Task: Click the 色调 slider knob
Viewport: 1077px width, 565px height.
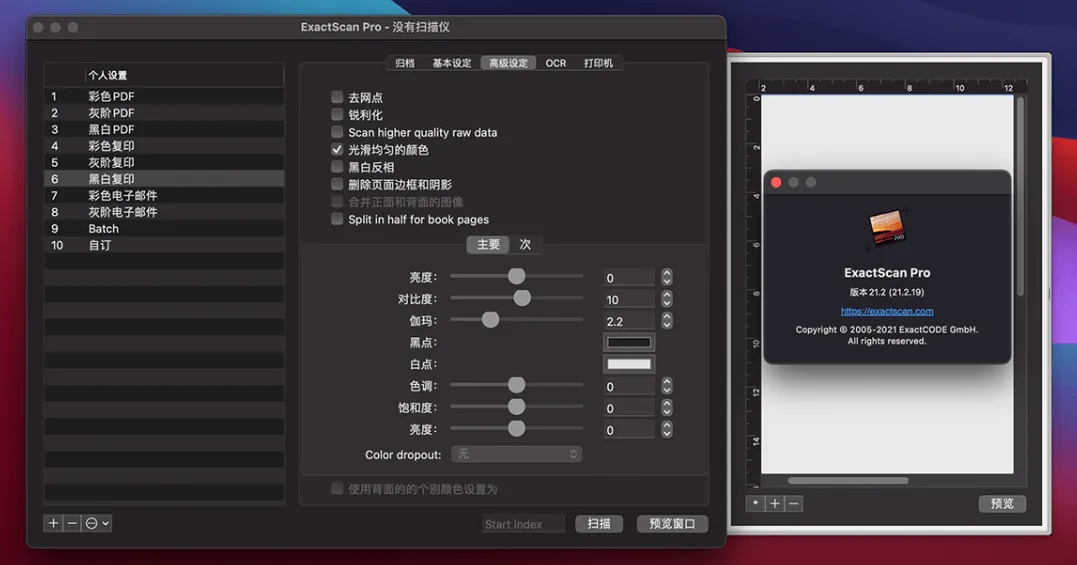Action: click(x=517, y=385)
